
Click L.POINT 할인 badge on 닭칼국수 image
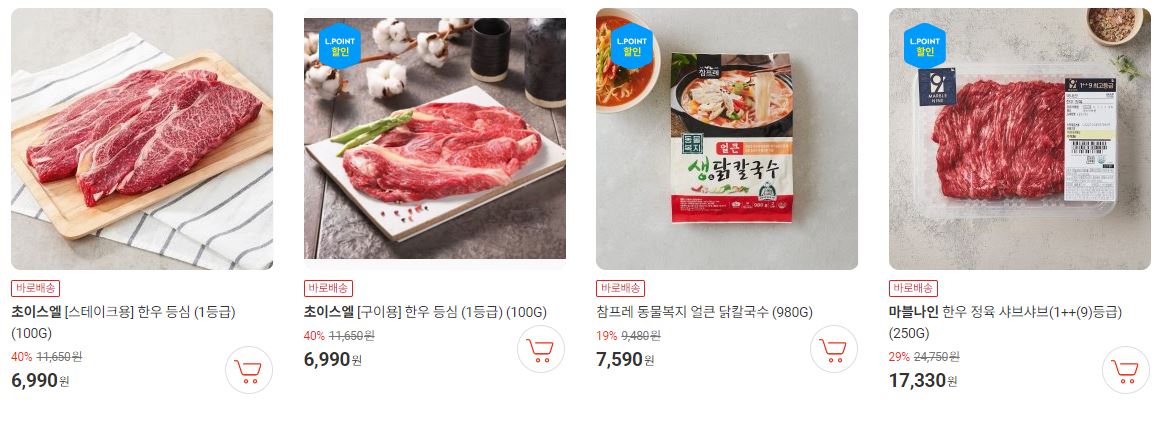[632, 46]
